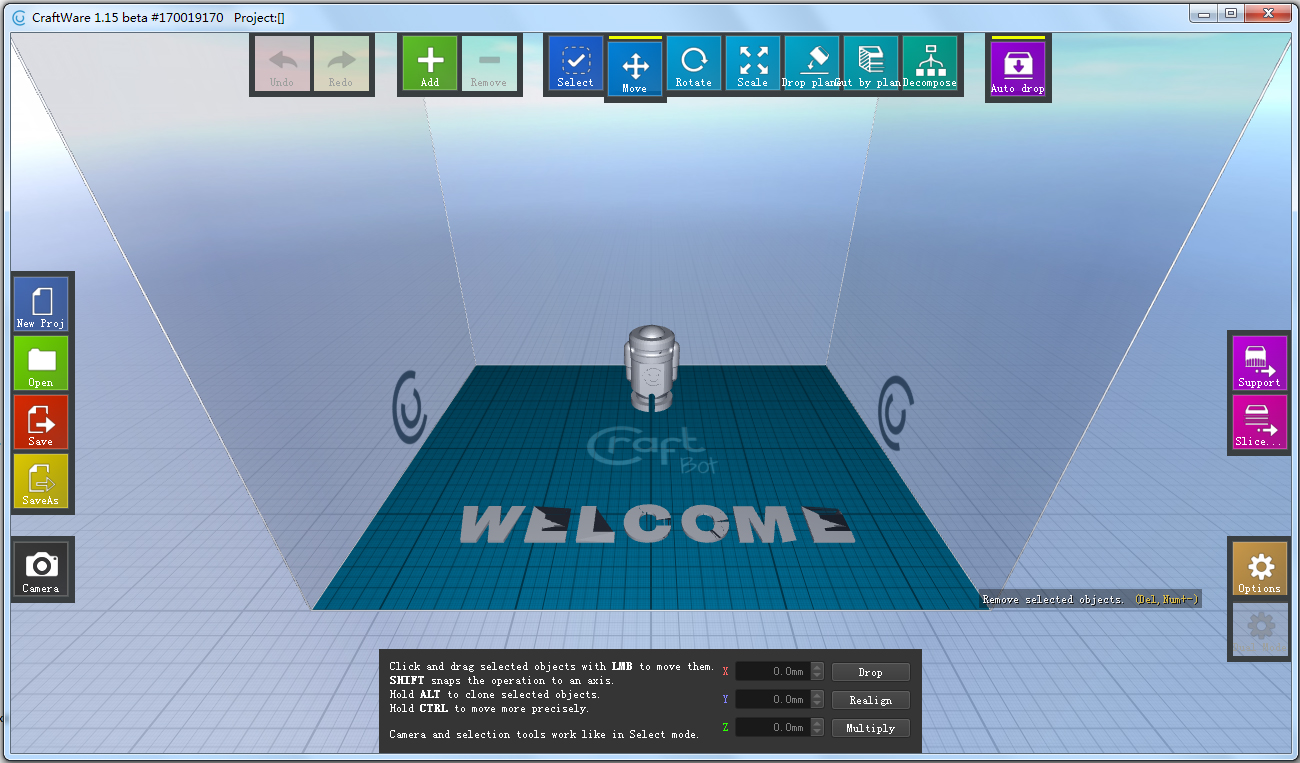Viewport: 1300px width, 763px height.
Task: Click the Camera tool
Action: click(x=41, y=569)
